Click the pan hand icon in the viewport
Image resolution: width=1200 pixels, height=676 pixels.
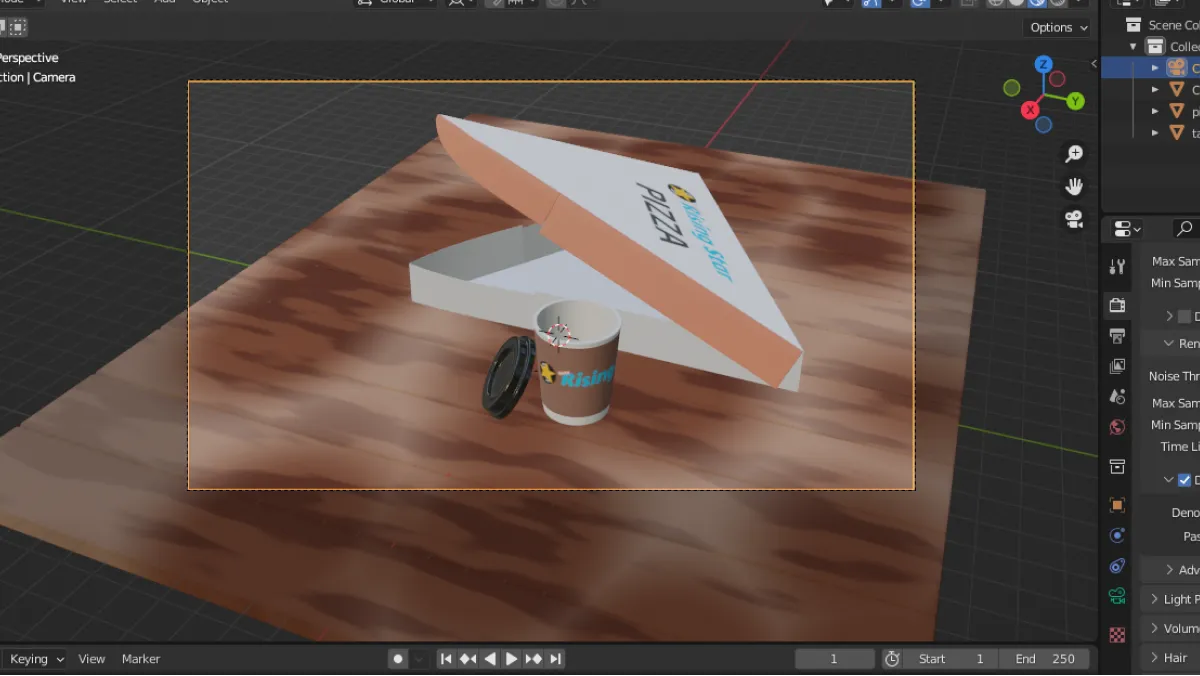(x=1074, y=187)
